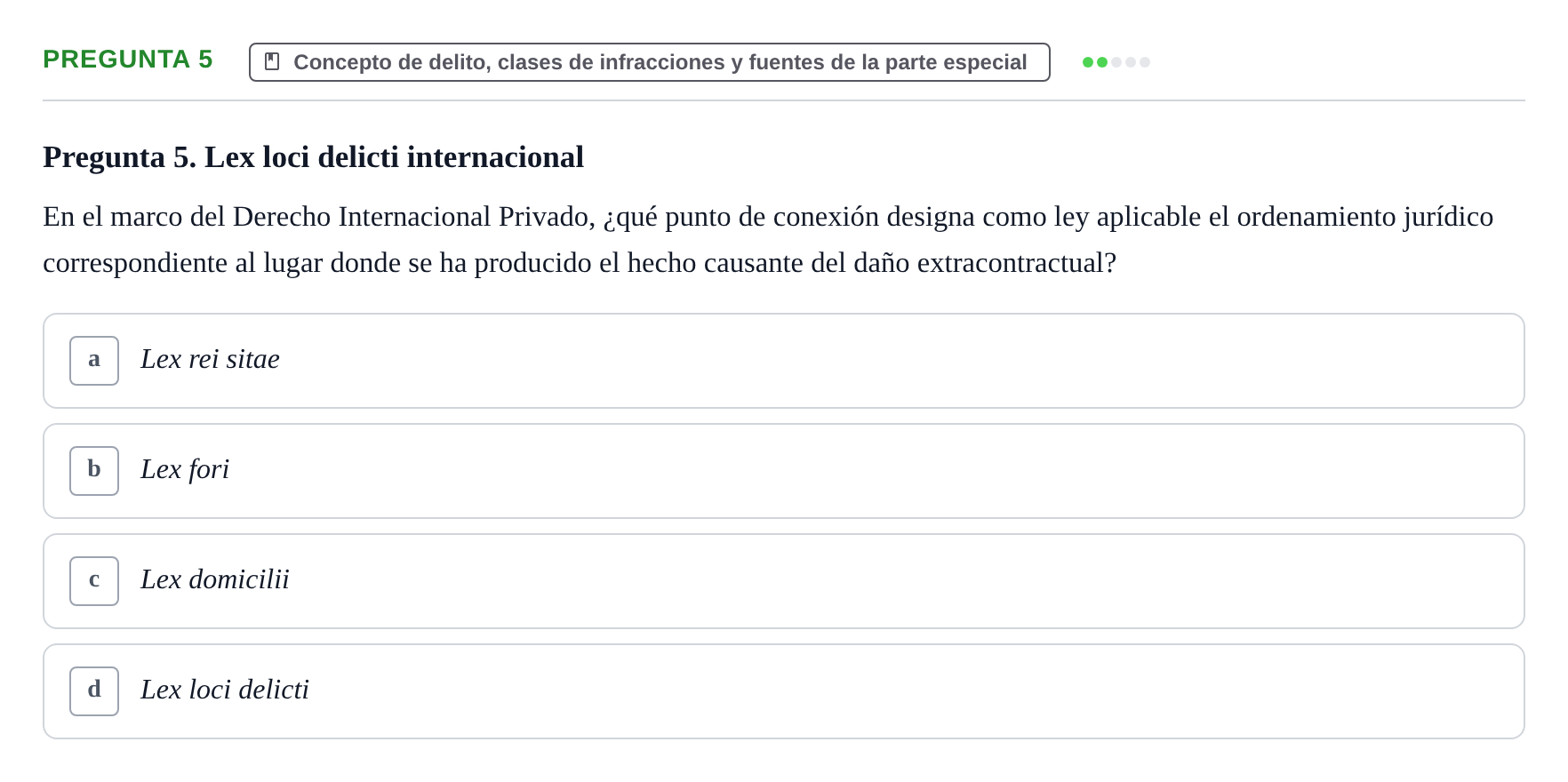The width and height of the screenshot is (1568, 782).
Task: Click the fifth gray progress dot
Action: (1145, 62)
